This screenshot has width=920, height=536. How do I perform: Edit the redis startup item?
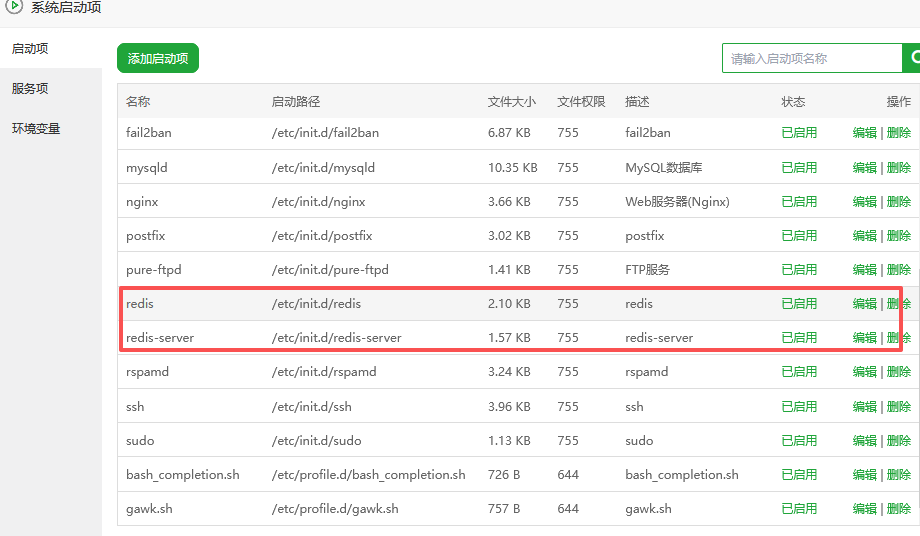pos(864,303)
